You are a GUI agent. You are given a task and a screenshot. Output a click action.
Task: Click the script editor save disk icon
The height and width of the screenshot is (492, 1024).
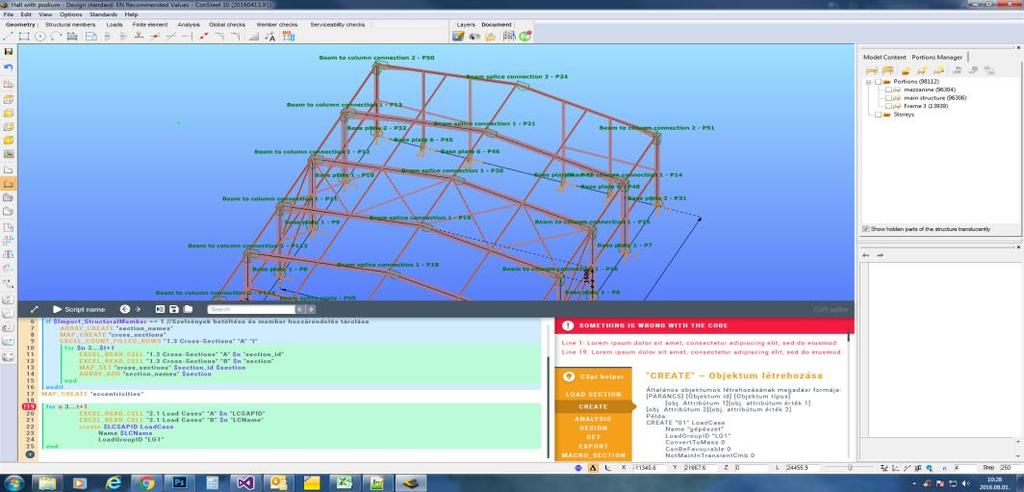pyautogui.click(x=174, y=309)
